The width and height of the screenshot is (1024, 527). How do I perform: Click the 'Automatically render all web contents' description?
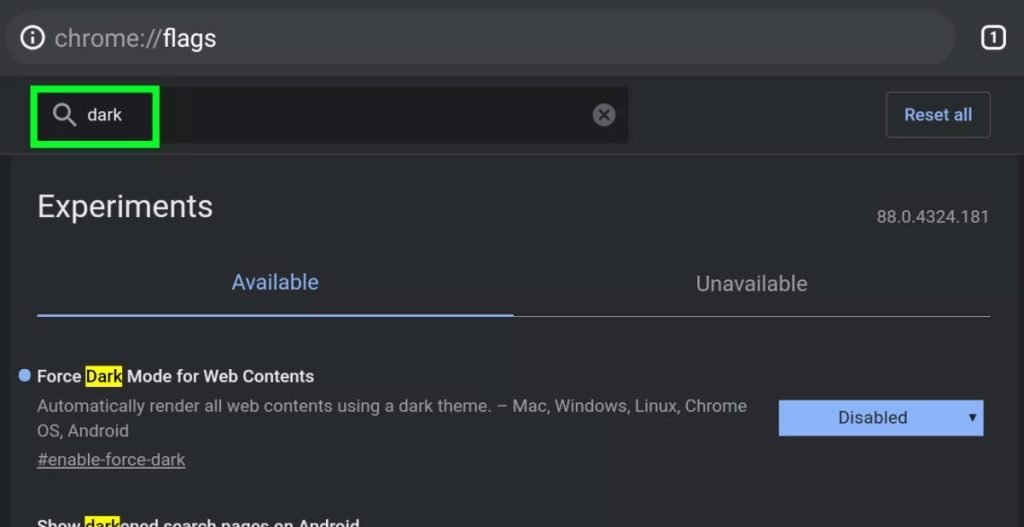tap(392, 418)
